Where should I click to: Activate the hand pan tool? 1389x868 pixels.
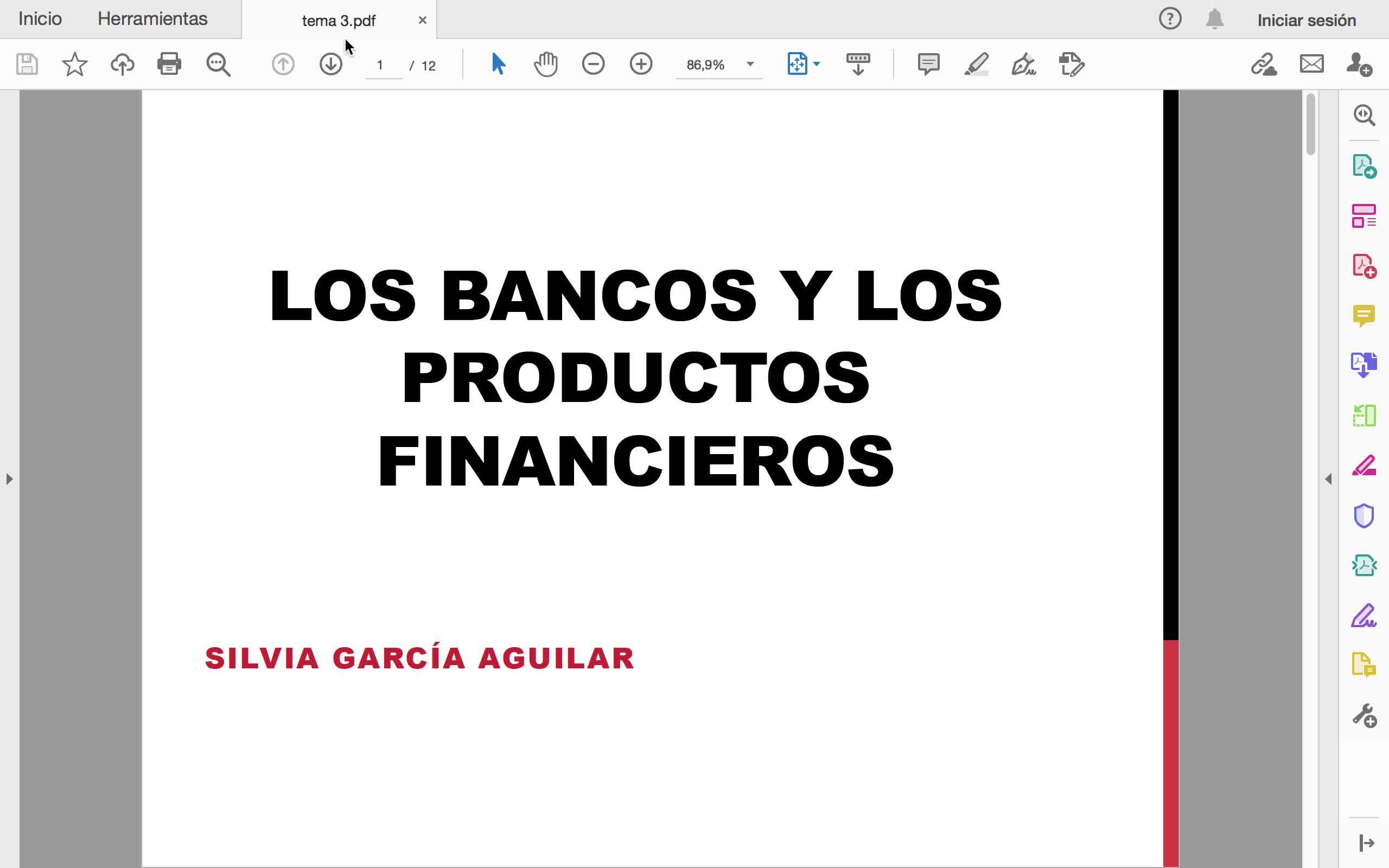pyautogui.click(x=545, y=65)
